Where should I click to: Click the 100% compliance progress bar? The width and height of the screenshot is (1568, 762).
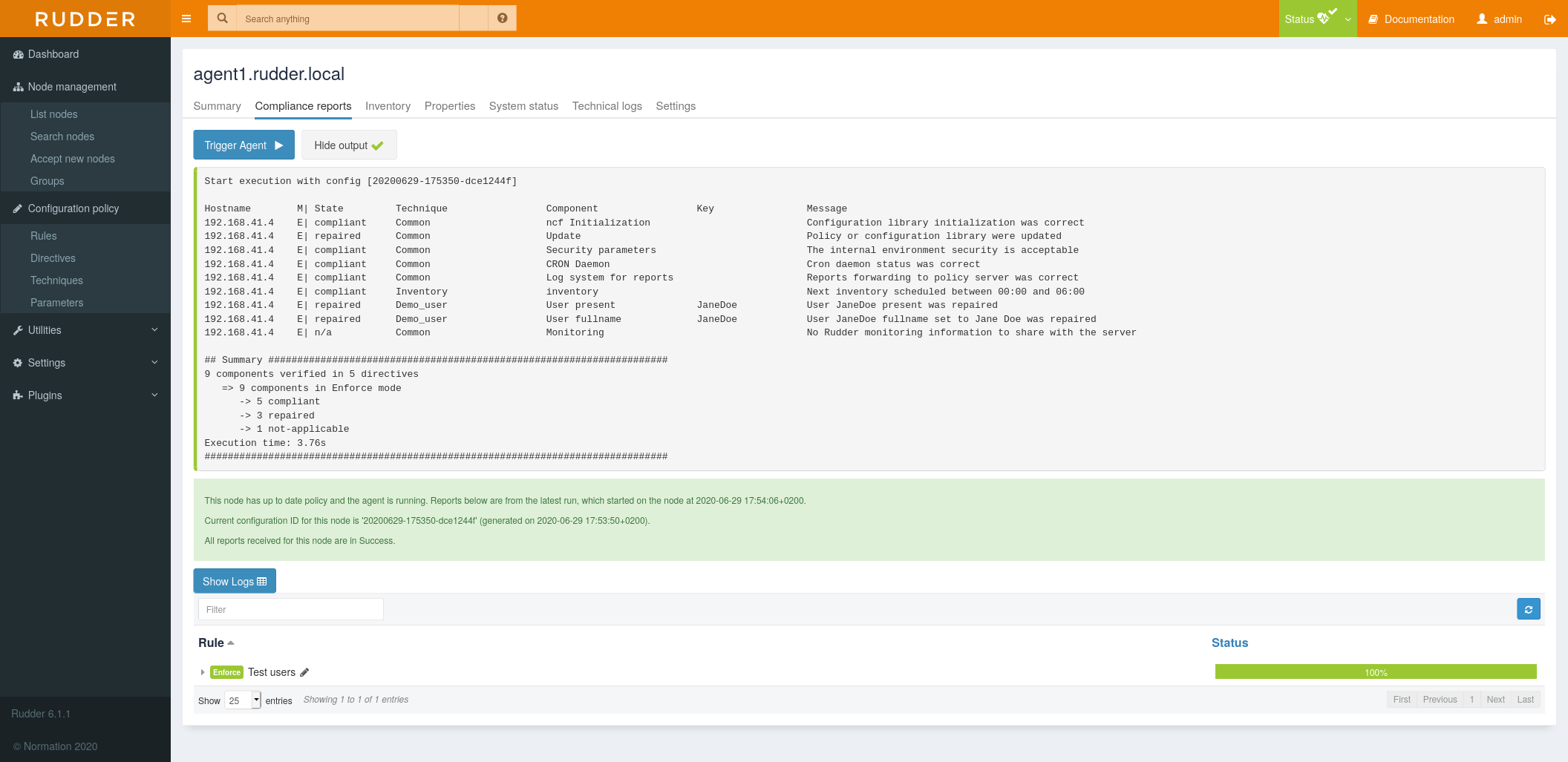[x=1375, y=671]
